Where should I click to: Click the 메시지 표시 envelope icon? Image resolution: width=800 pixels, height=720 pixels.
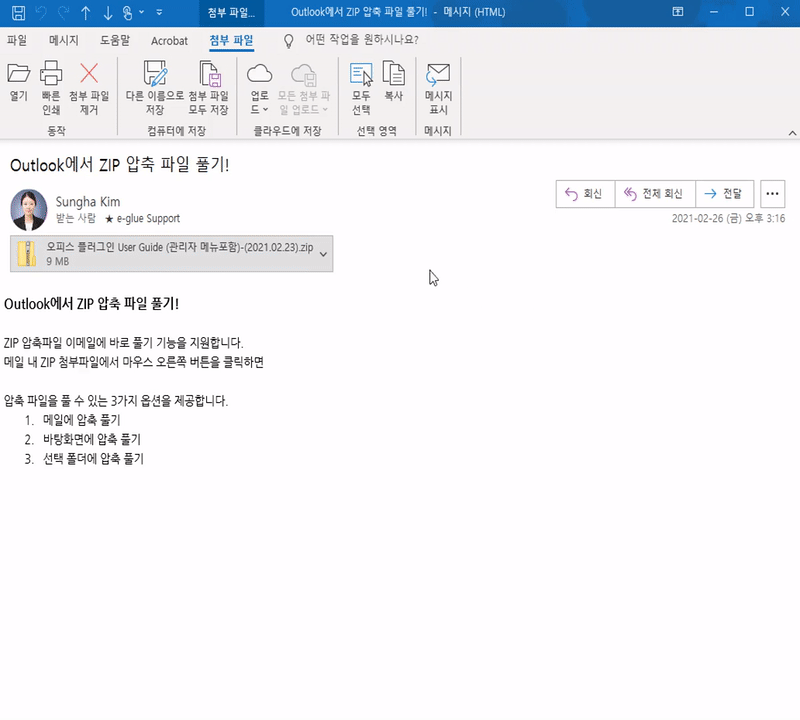click(x=438, y=88)
